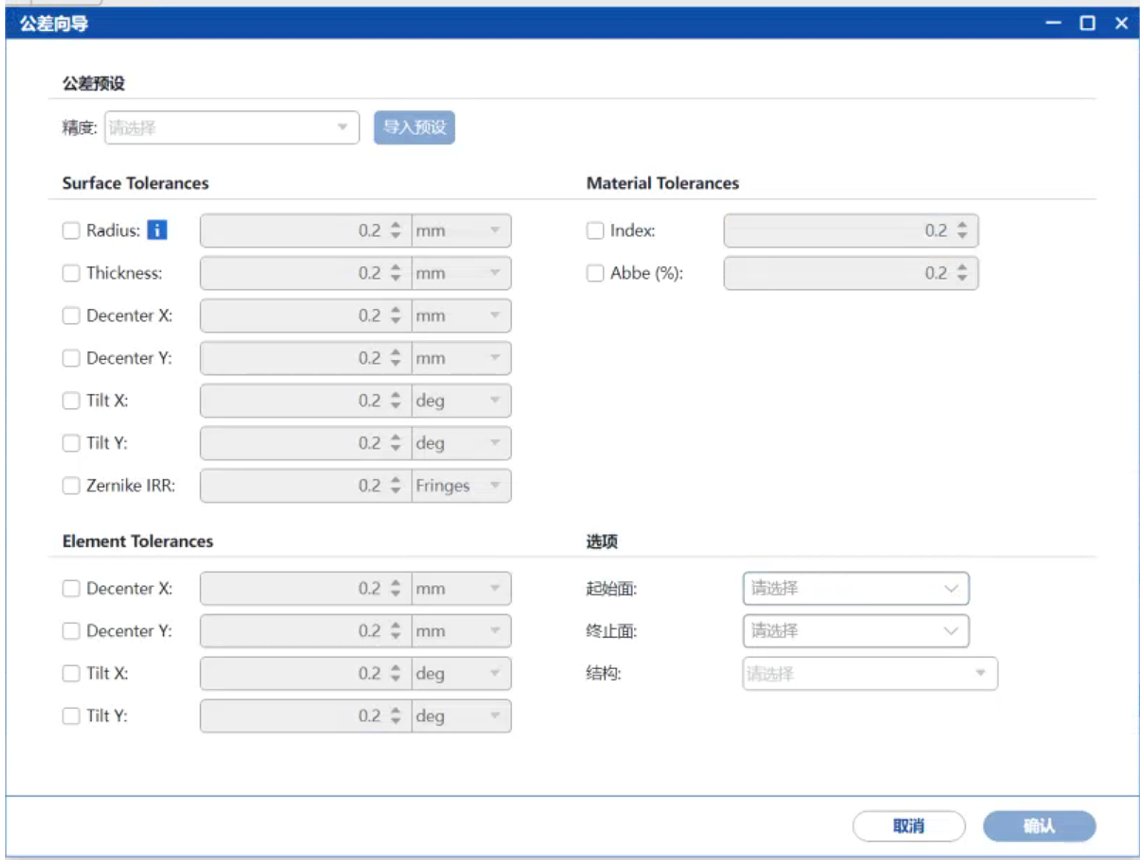Screen dimensions: 1144x864
Task: Tick the Element Tolerances Decenter X checkbox
Action: click(71, 589)
